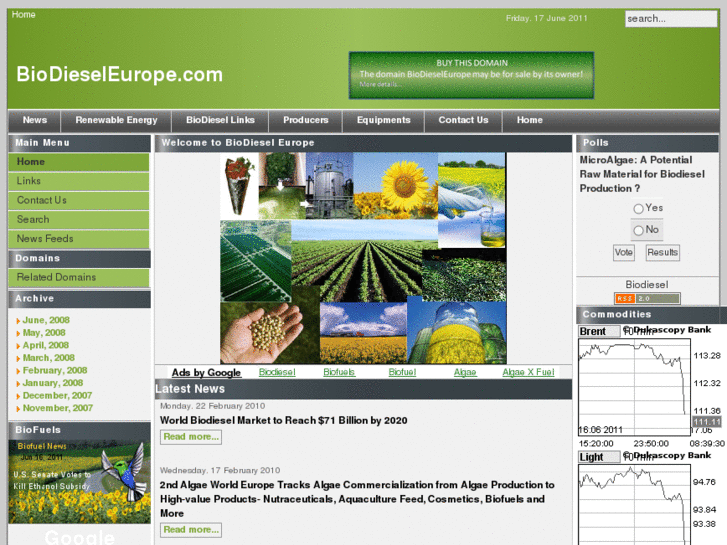
Task: Select Links in Main Menu sidebar
Action: tap(79, 181)
